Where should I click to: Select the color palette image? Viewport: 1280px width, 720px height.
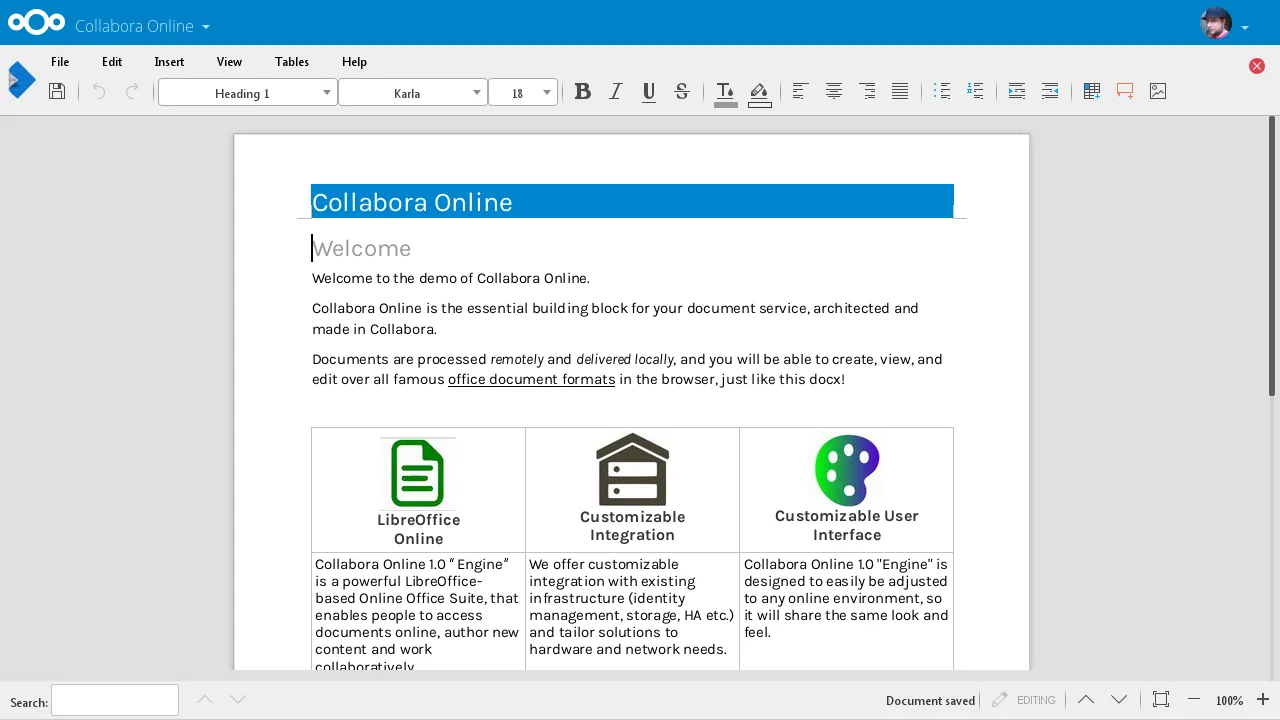coord(847,470)
